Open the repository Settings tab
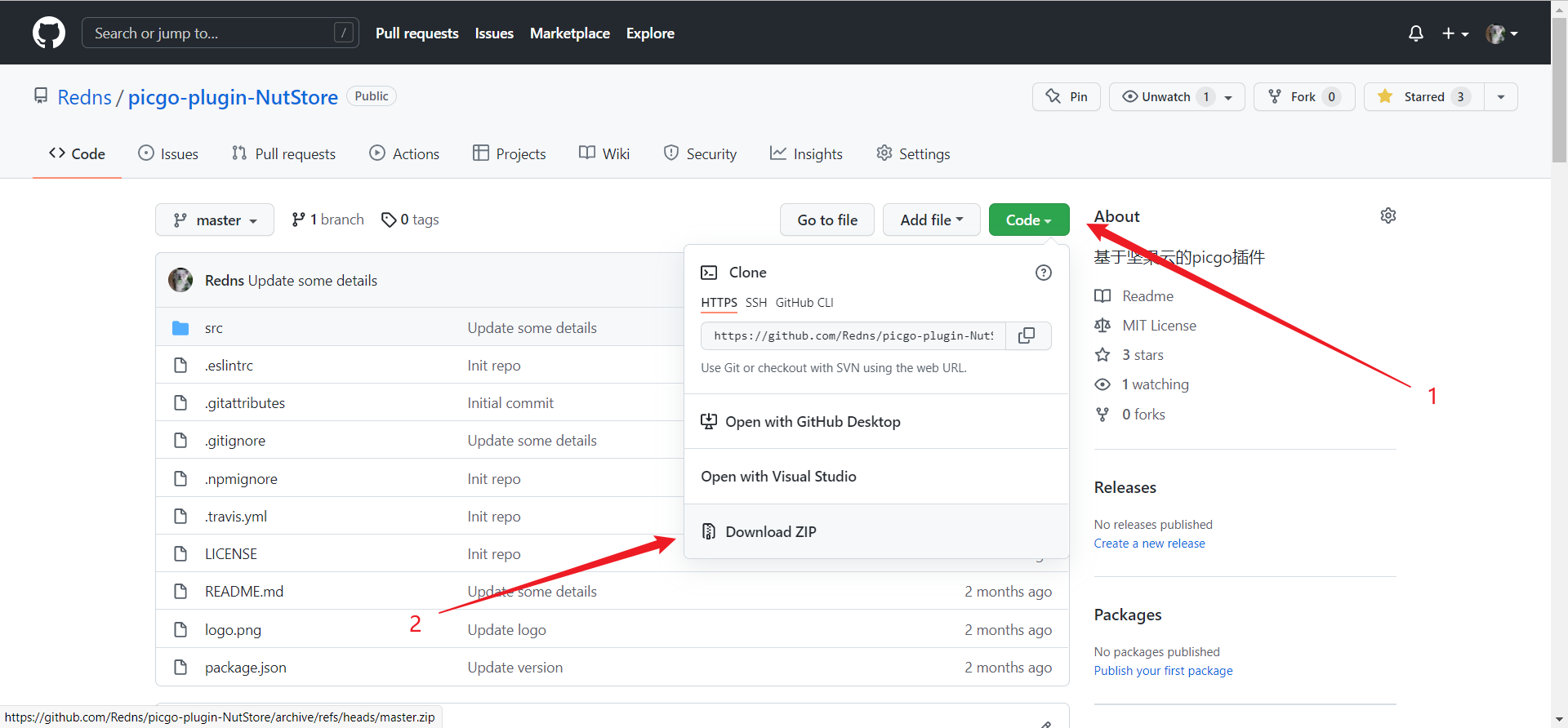 913,153
